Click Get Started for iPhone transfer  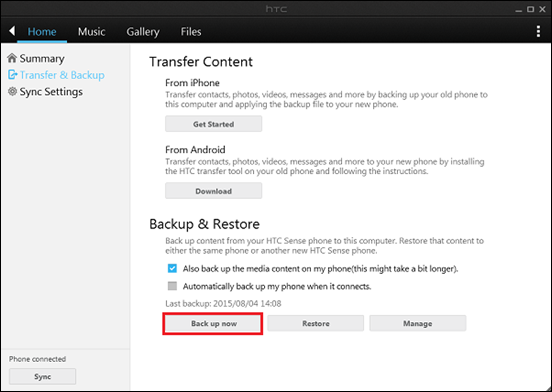pos(213,124)
